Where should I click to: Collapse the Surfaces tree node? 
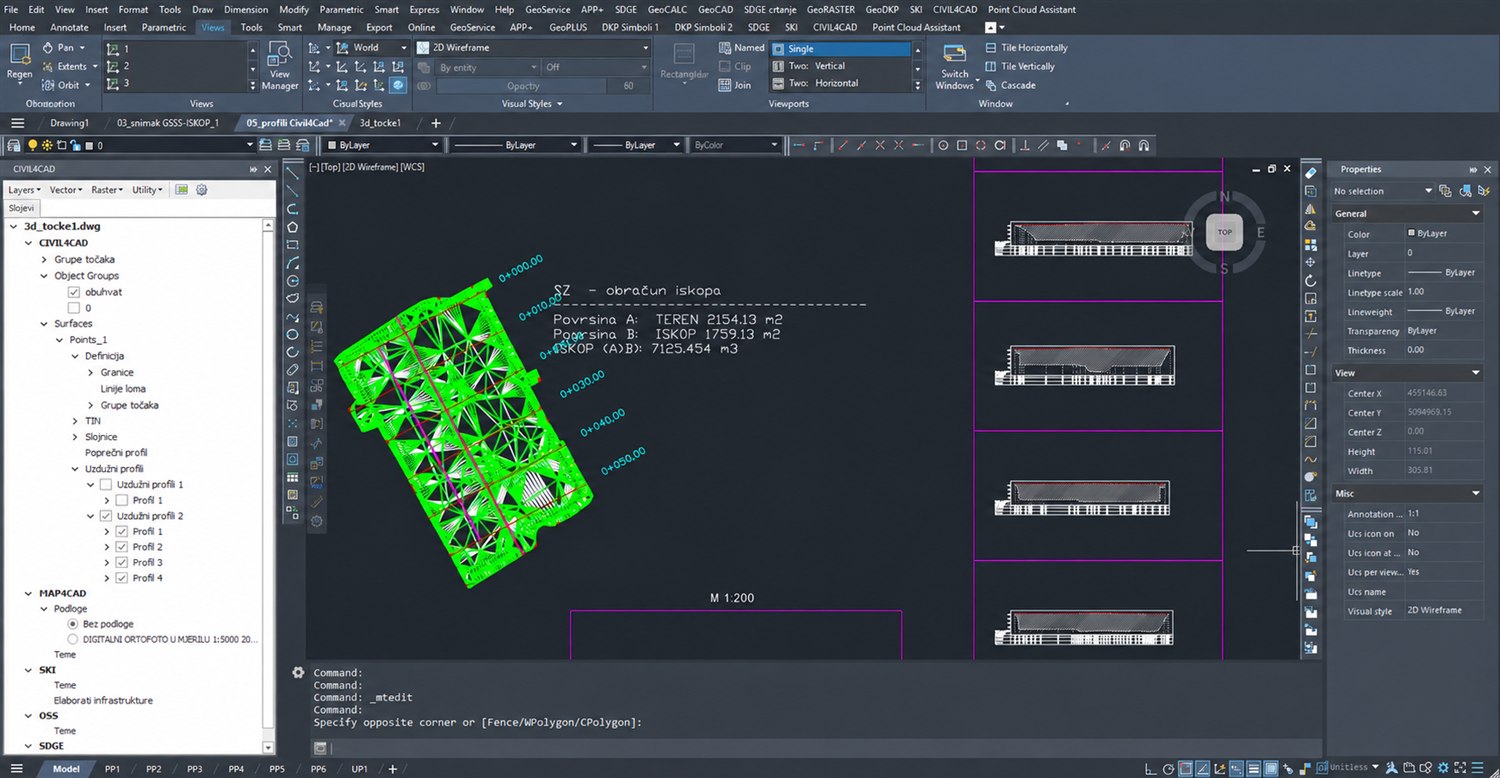click(x=44, y=324)
